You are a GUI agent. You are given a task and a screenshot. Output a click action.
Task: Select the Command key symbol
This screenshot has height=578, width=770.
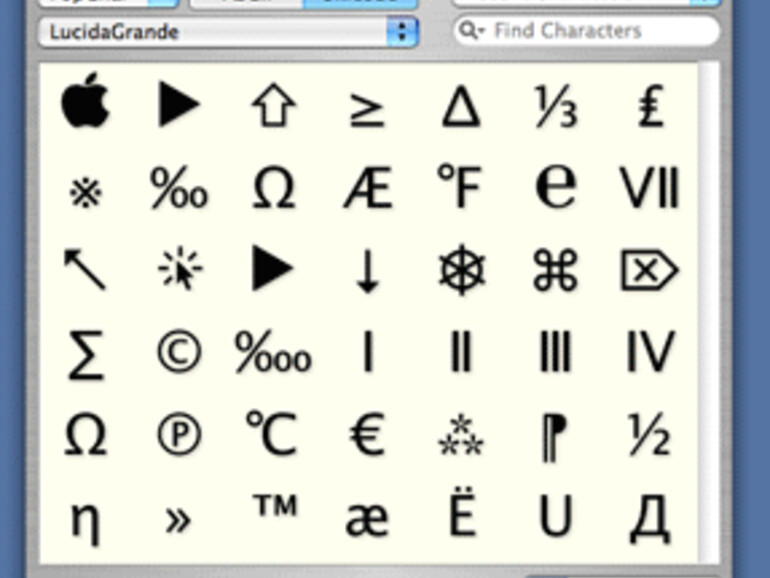555,271
